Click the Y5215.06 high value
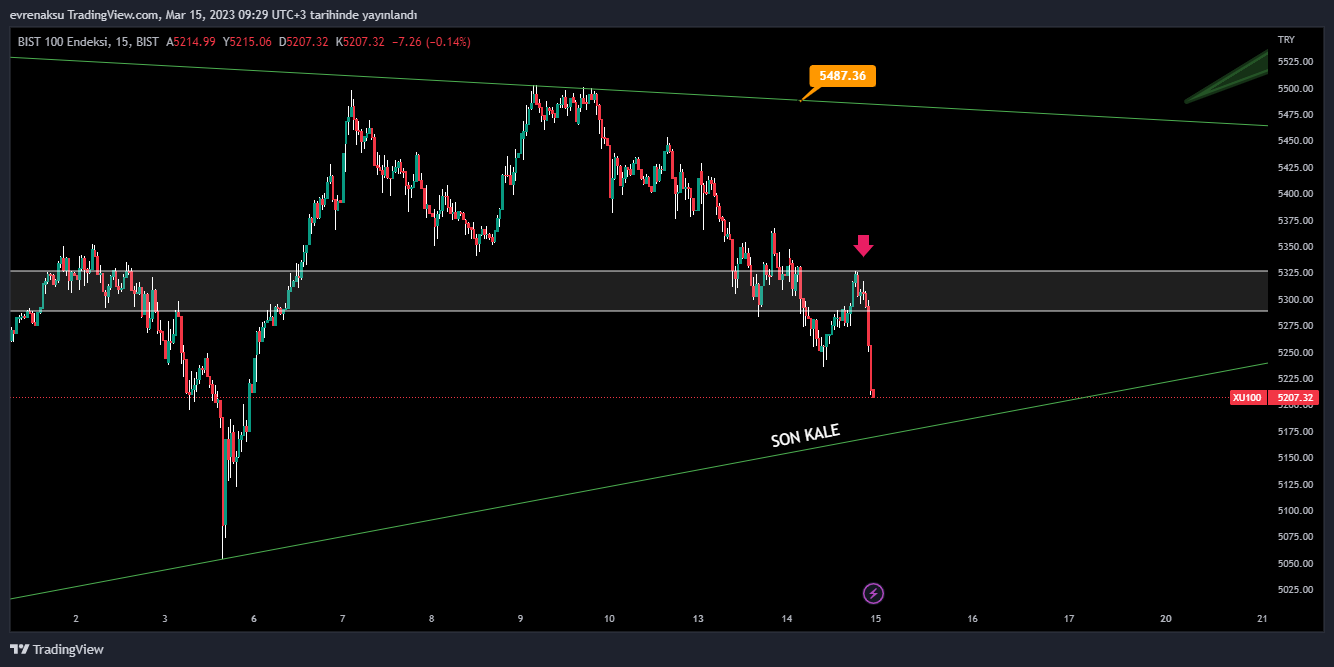This screenshot has width=1334, height=667. pos(247,42)
